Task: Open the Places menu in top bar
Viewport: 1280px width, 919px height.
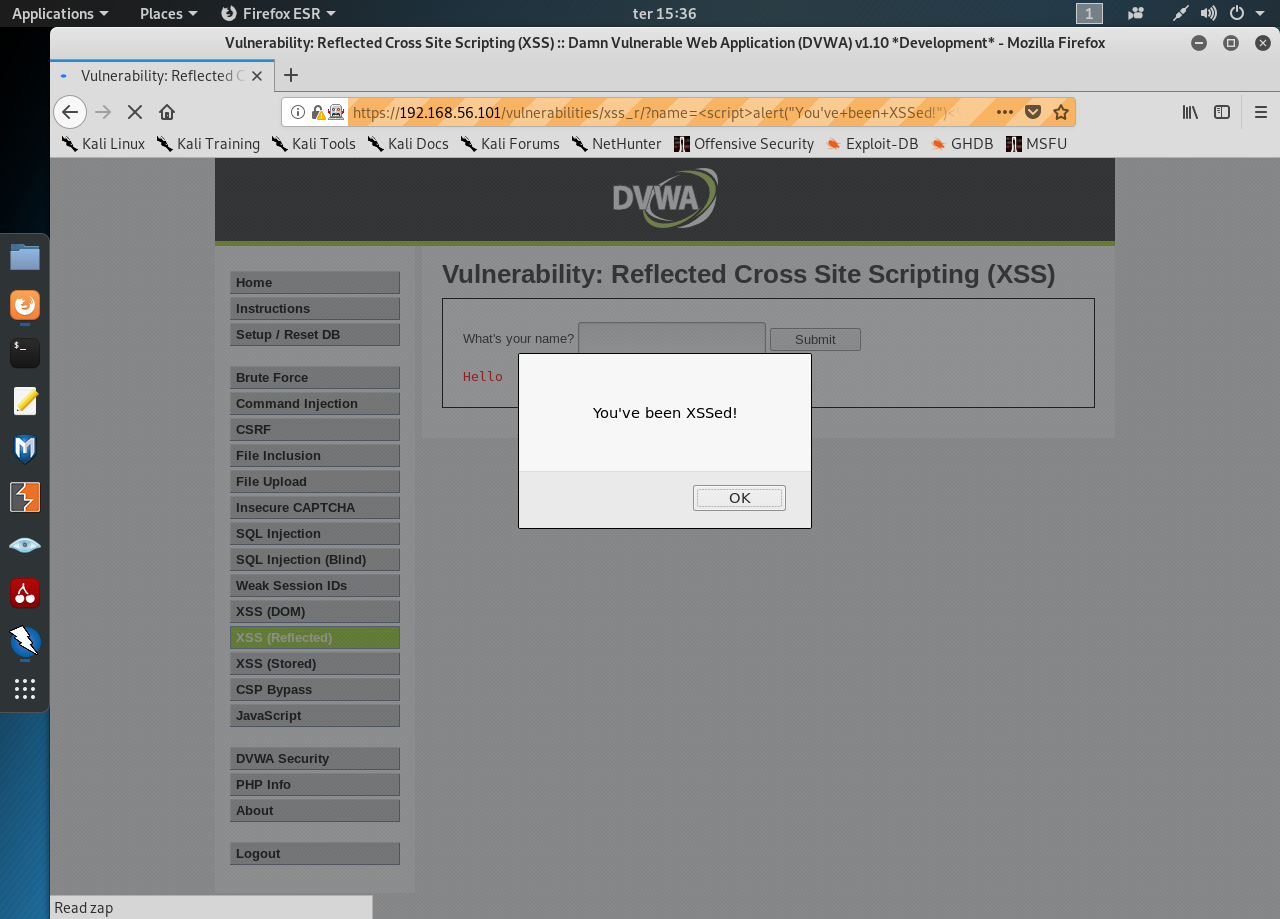Action: click(168, 13)
